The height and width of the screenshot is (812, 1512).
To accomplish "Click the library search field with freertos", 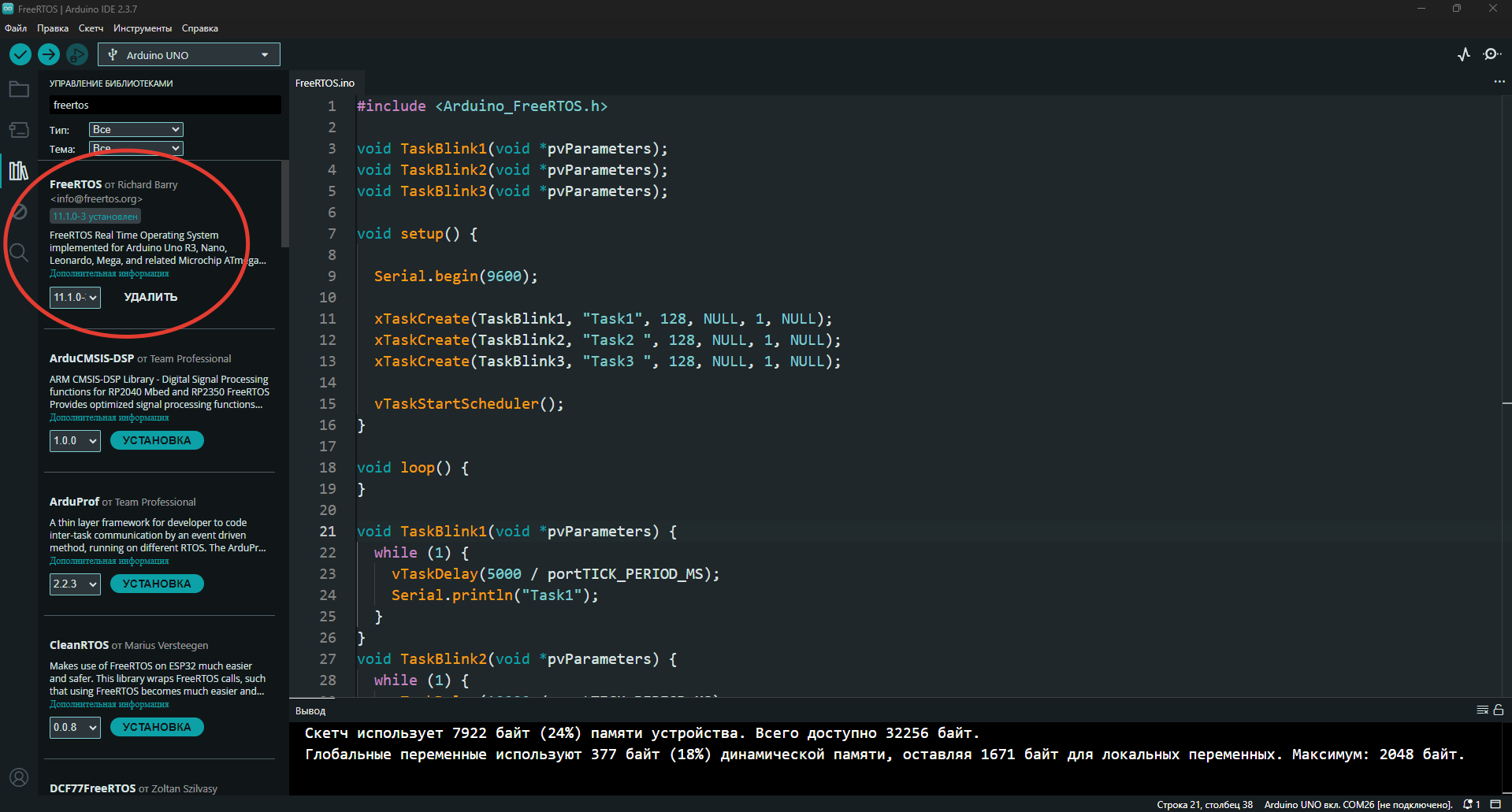I will pyautogui.click(x=164, y=105).
